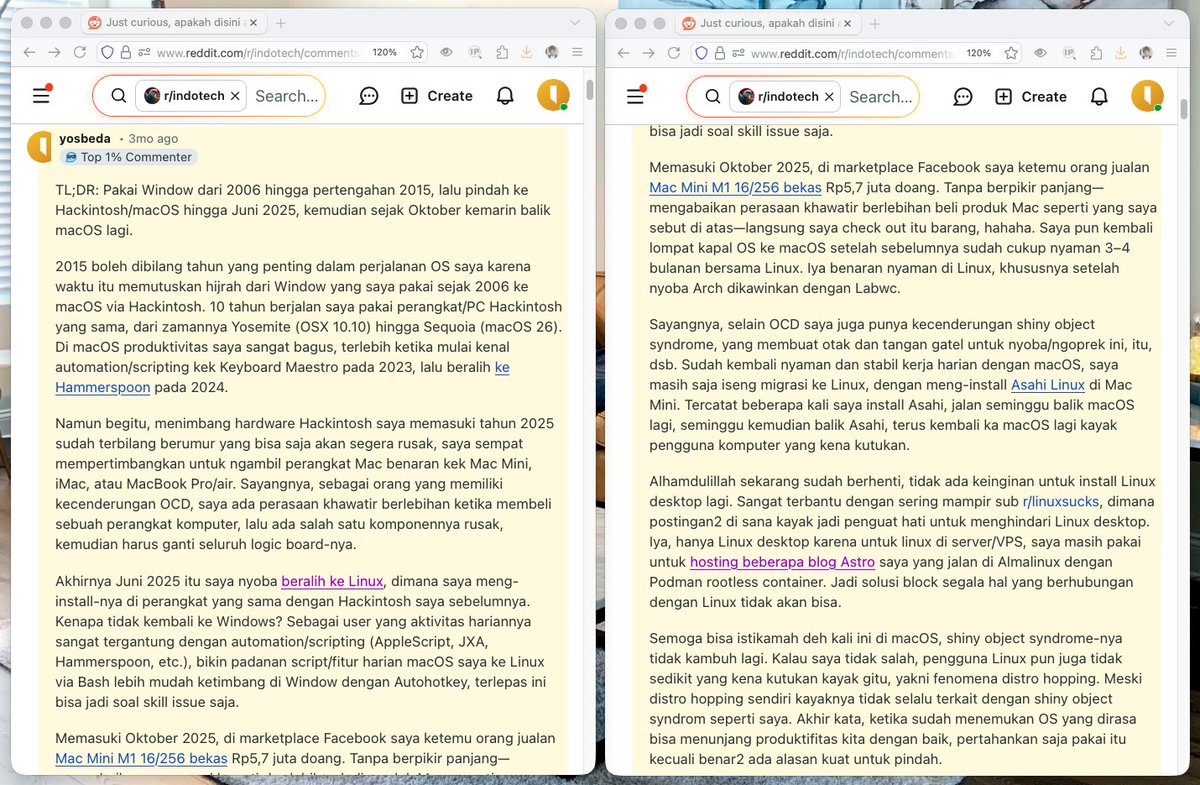Open 'Mac Mini M1 16/256 bekas' link in right window

coord(735,186)
